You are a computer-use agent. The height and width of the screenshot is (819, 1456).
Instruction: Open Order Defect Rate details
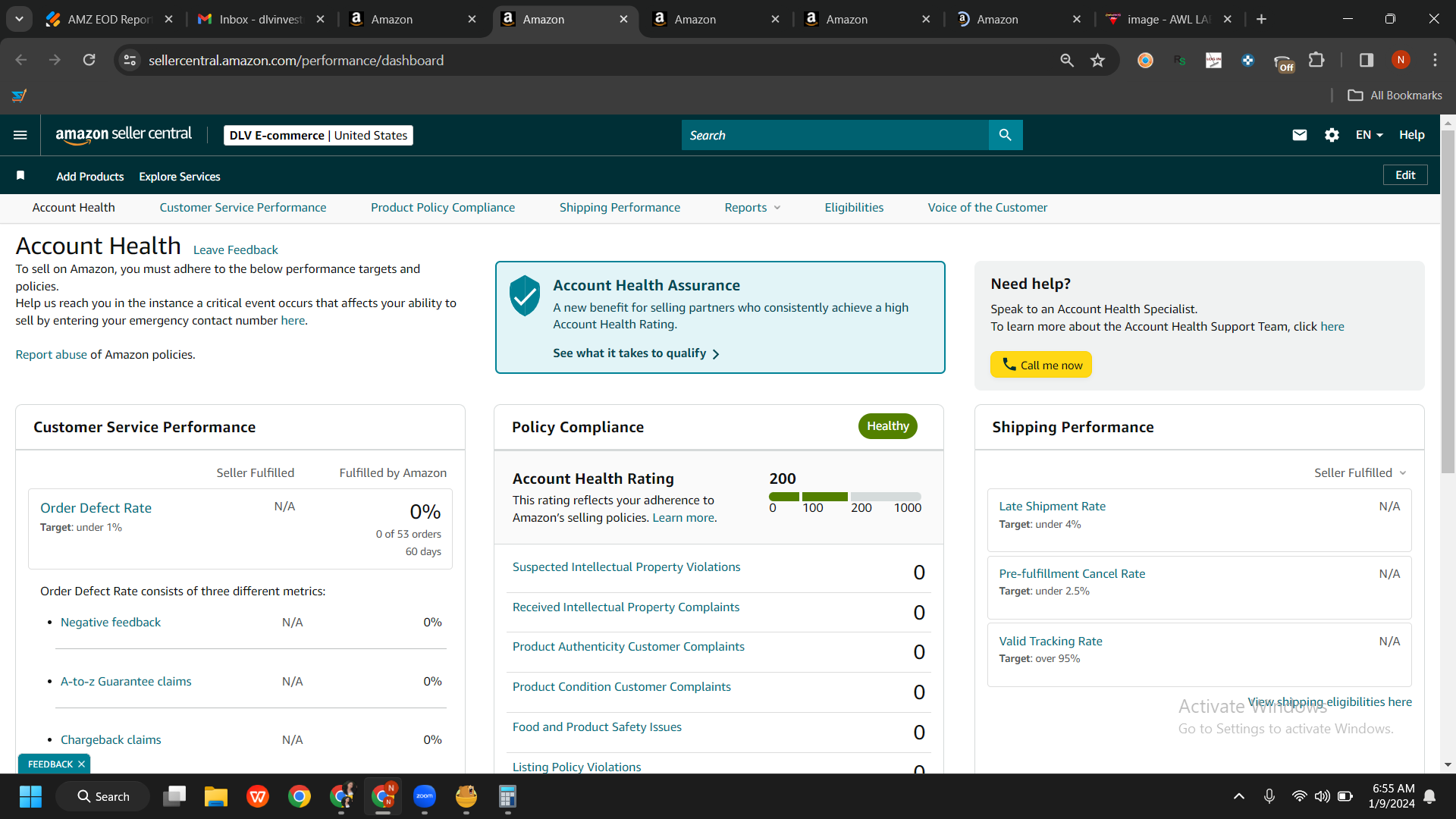(x=96, y=508)
